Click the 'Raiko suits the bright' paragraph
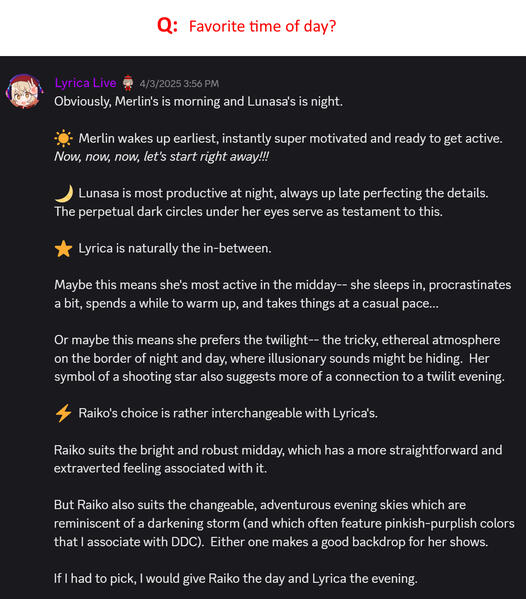Image resolution: width=526 pixels, height=599 pixels. click(x=278, y=459)
